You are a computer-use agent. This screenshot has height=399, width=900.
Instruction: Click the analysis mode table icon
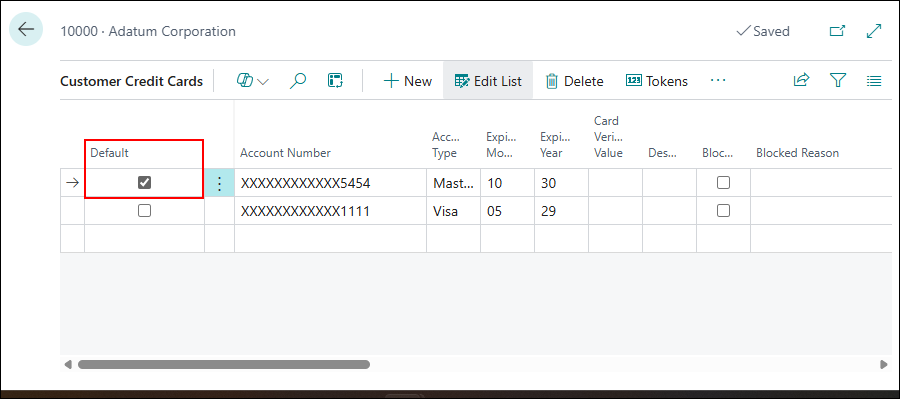(335, 81)
